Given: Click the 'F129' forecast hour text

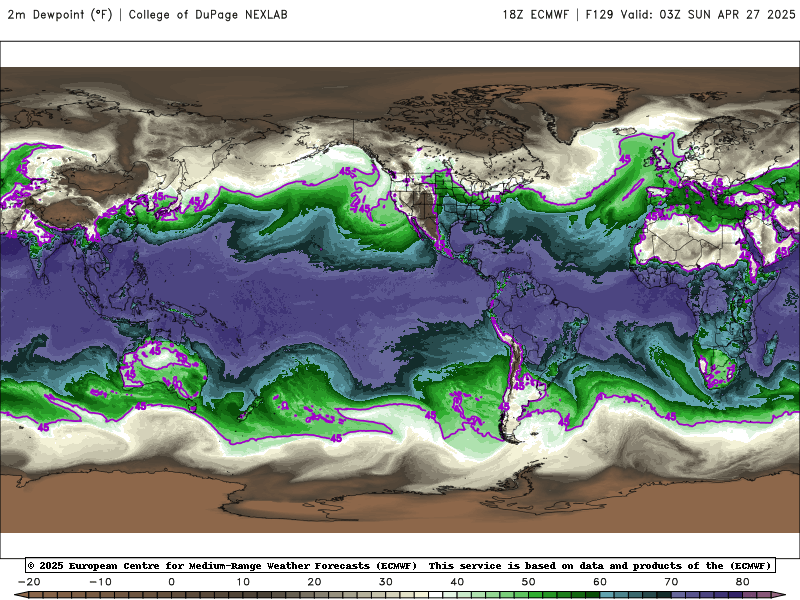Looking at the screenshot, I should [x=599, y=14].
